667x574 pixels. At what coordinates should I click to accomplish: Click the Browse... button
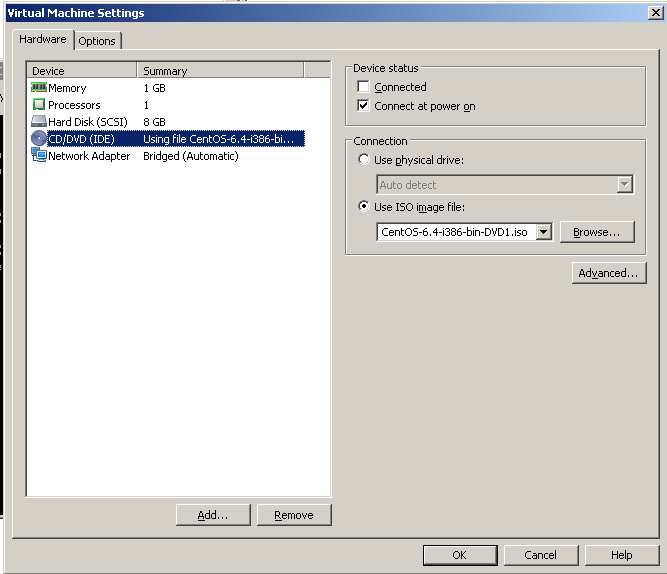pos(597,232)
